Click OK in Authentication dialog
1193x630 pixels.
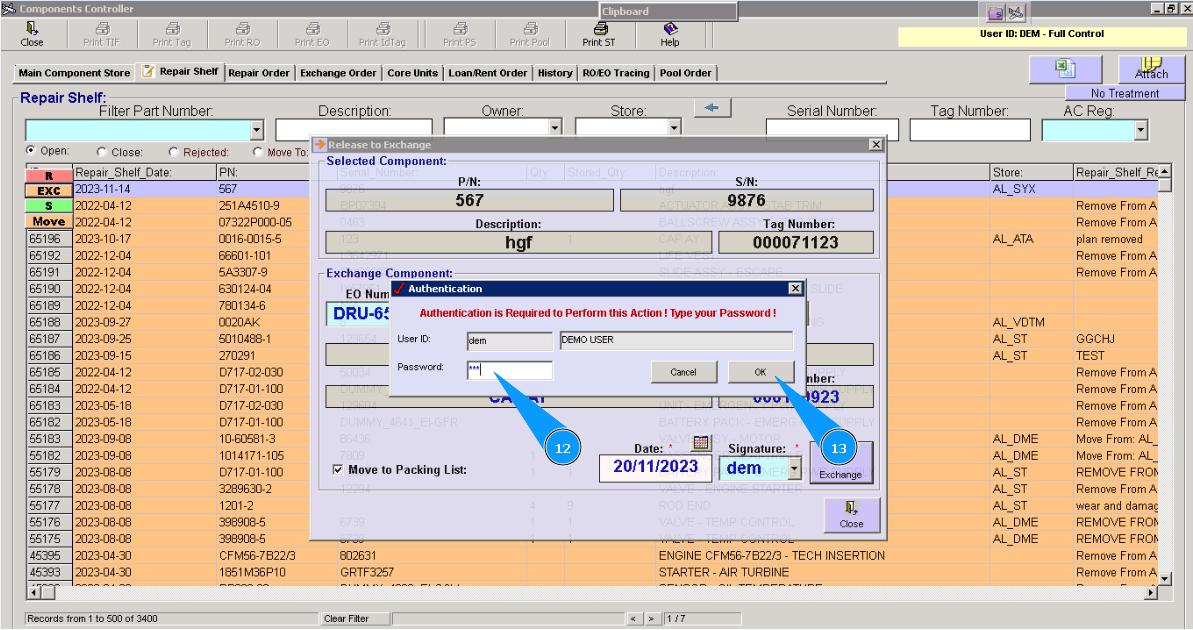point(760,372)
